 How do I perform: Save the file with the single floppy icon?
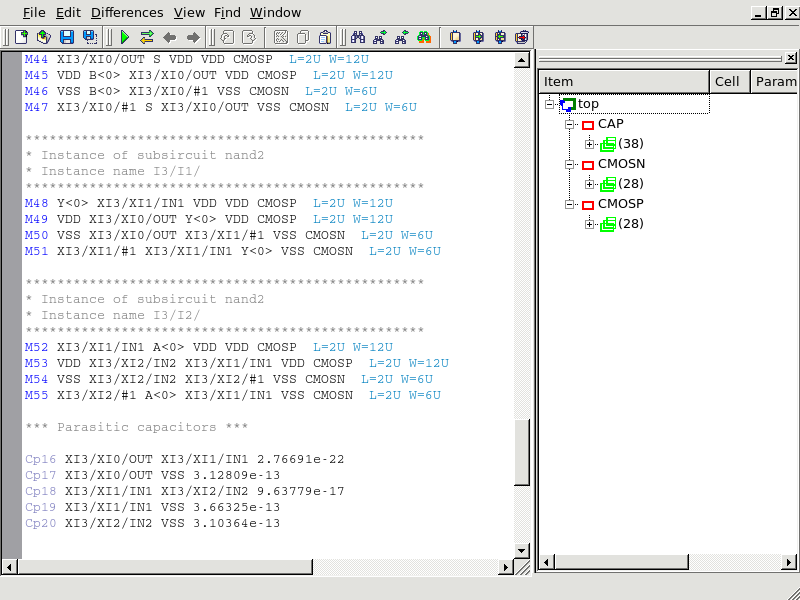click(x=67, y=37)
